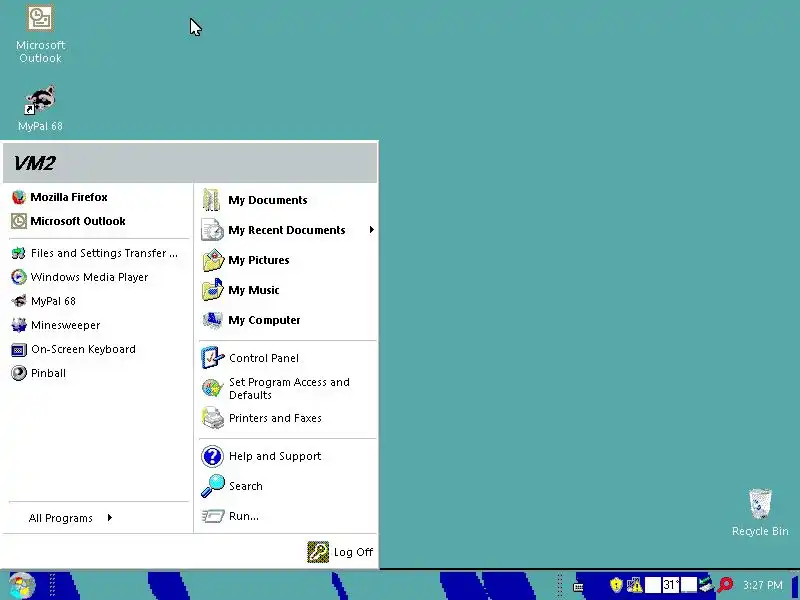Select the Recycle Bin desktop icon
The image size is (800, 600).
click(x=760, y=512)
